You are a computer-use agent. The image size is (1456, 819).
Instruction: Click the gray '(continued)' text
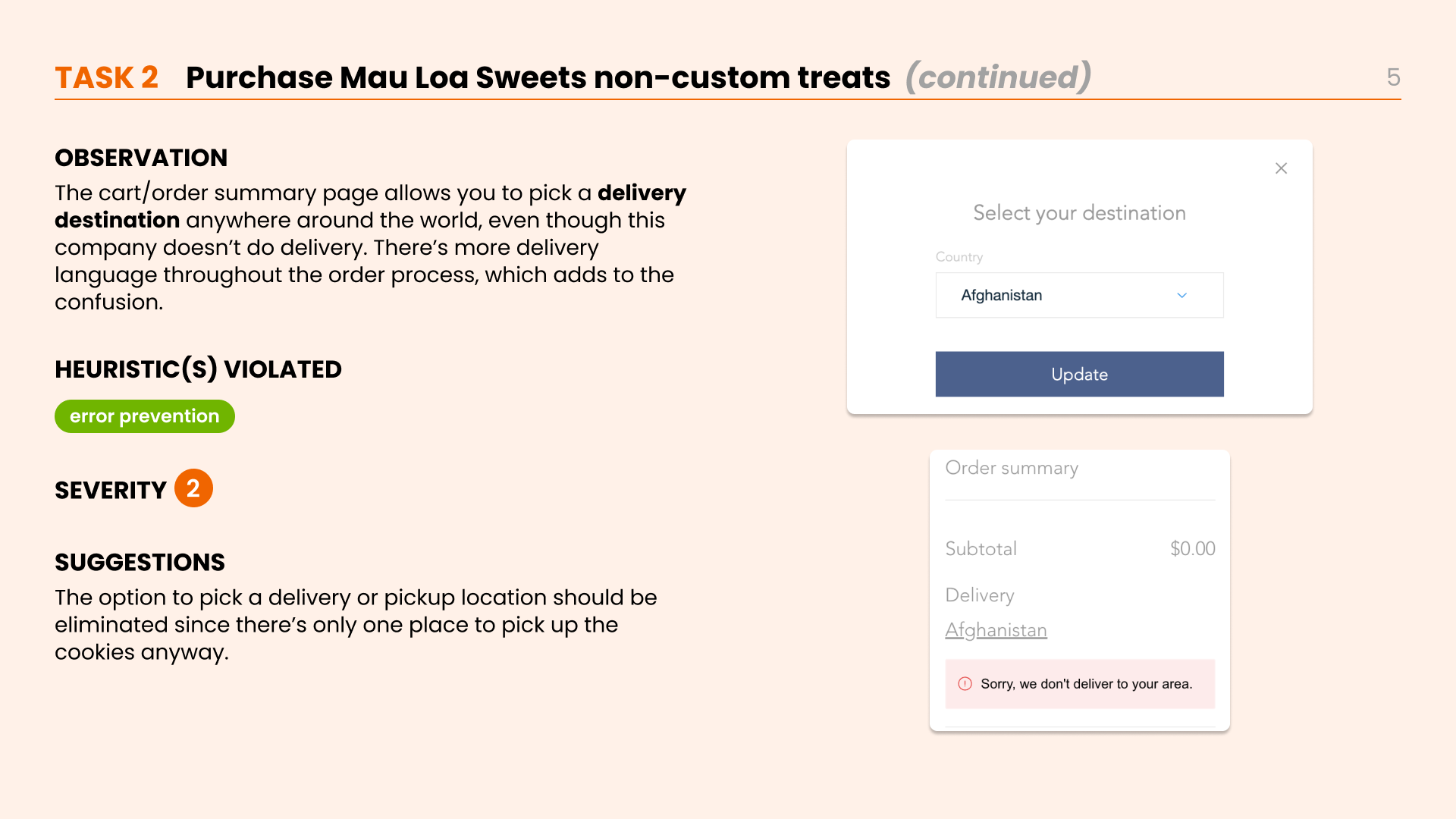point(998,77)
